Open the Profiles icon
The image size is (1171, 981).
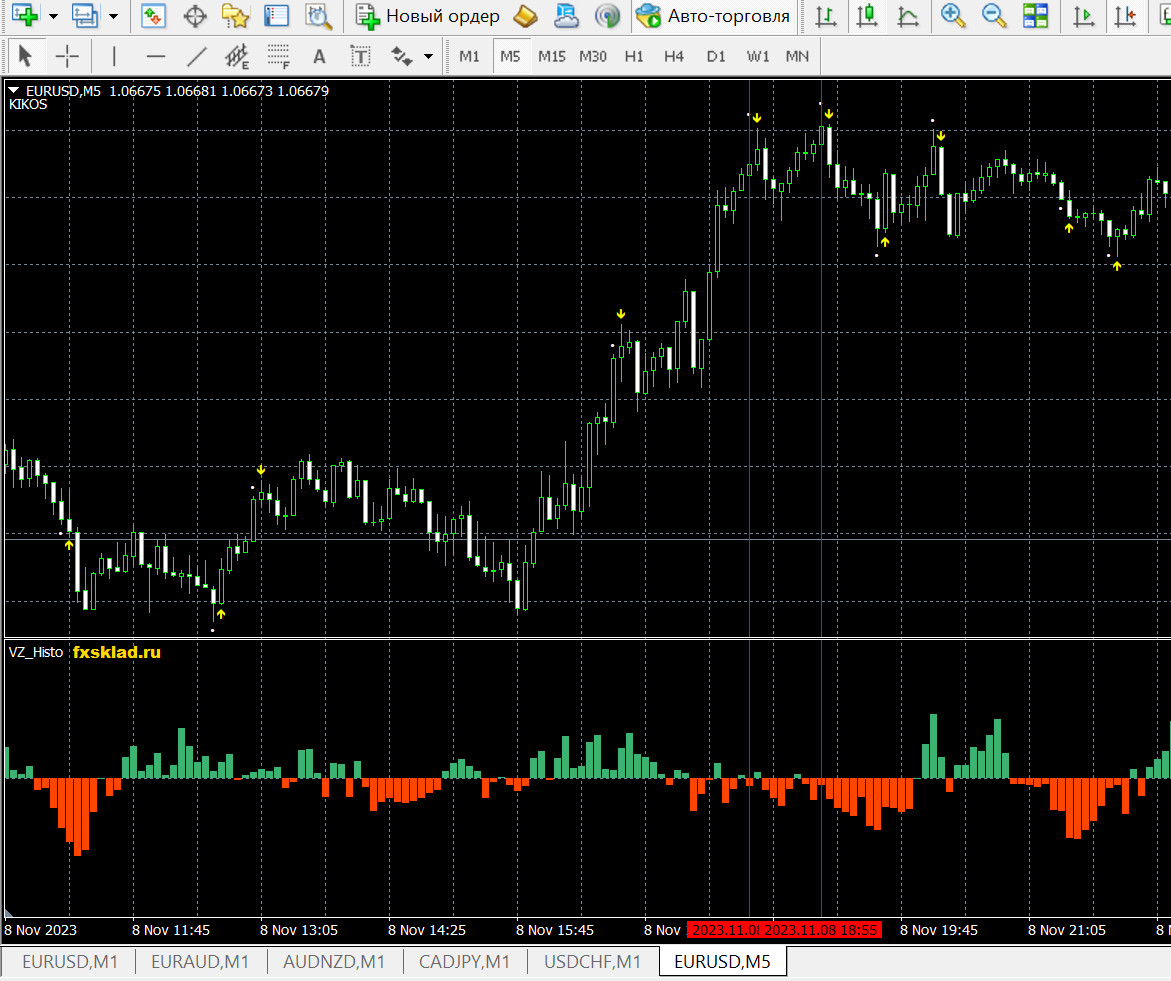tap(84, 16)
